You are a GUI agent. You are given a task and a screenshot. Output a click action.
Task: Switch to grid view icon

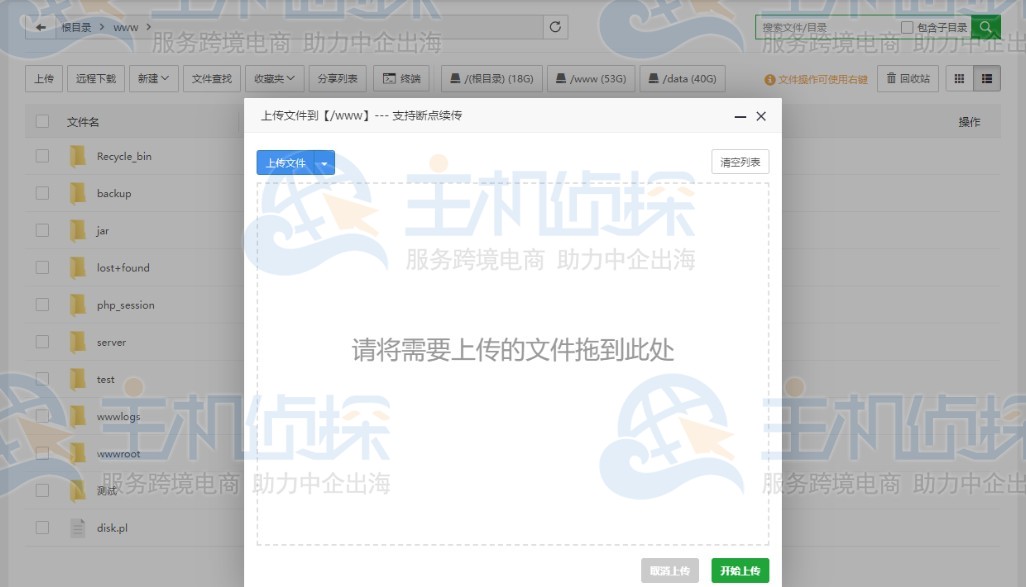(958, 77)
